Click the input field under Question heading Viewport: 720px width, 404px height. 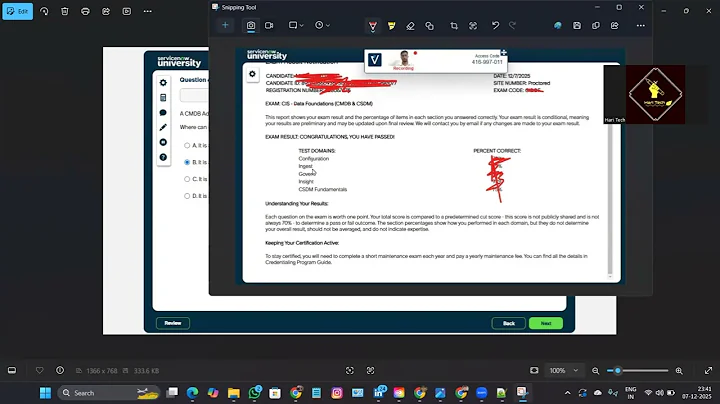(x=194, y=95)
